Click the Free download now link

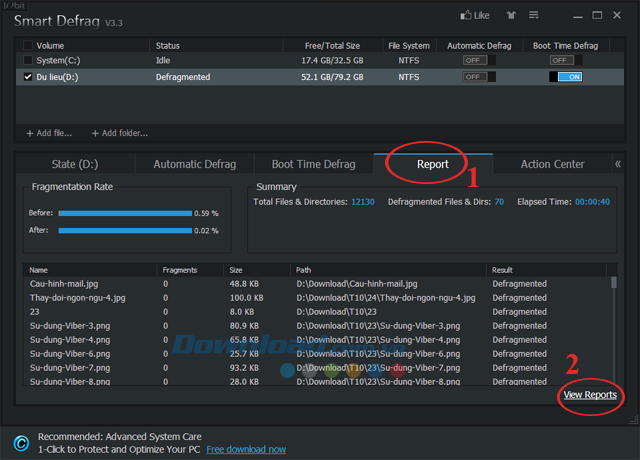pos(246,450)
